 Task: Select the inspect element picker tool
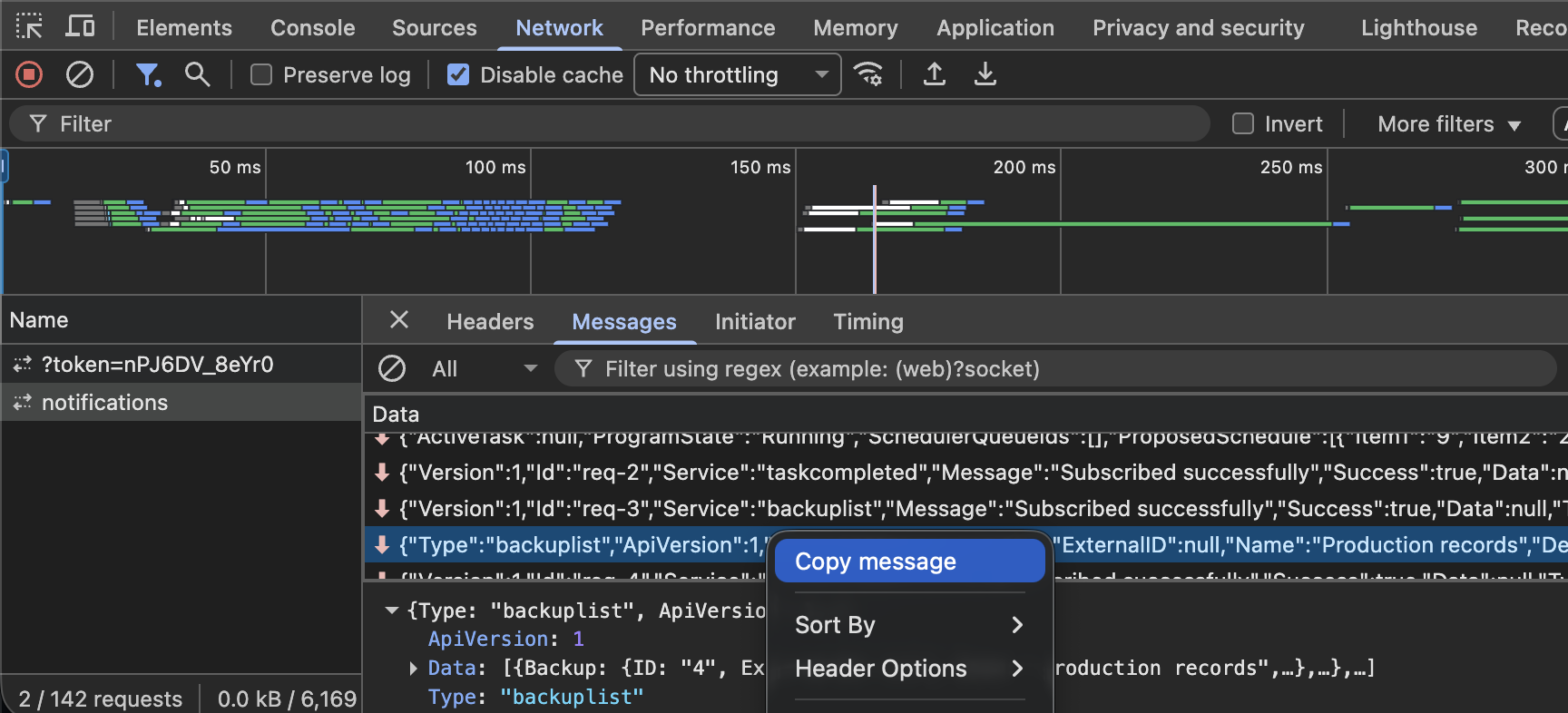[29, 27]
